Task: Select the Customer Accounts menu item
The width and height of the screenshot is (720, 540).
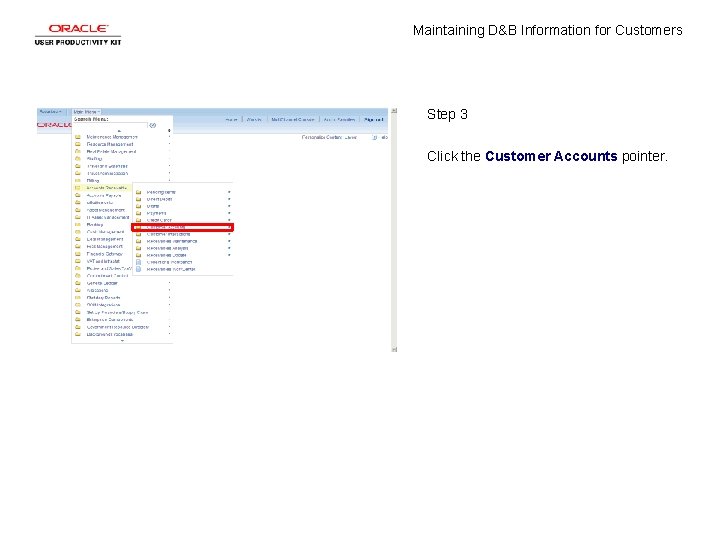Action: 182,227
